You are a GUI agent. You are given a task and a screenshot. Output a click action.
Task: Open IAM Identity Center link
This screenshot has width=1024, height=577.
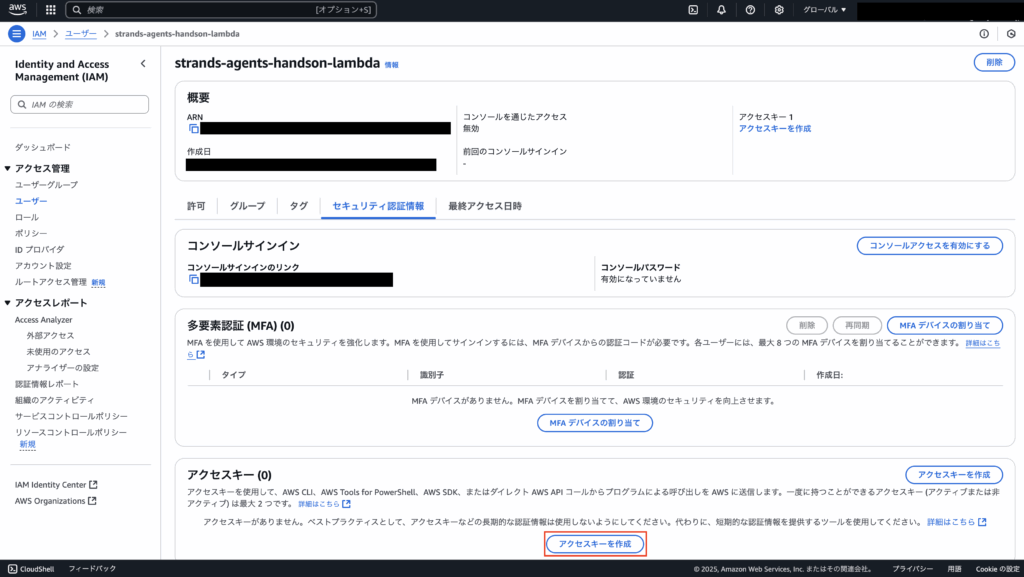[x=51, y=485]
